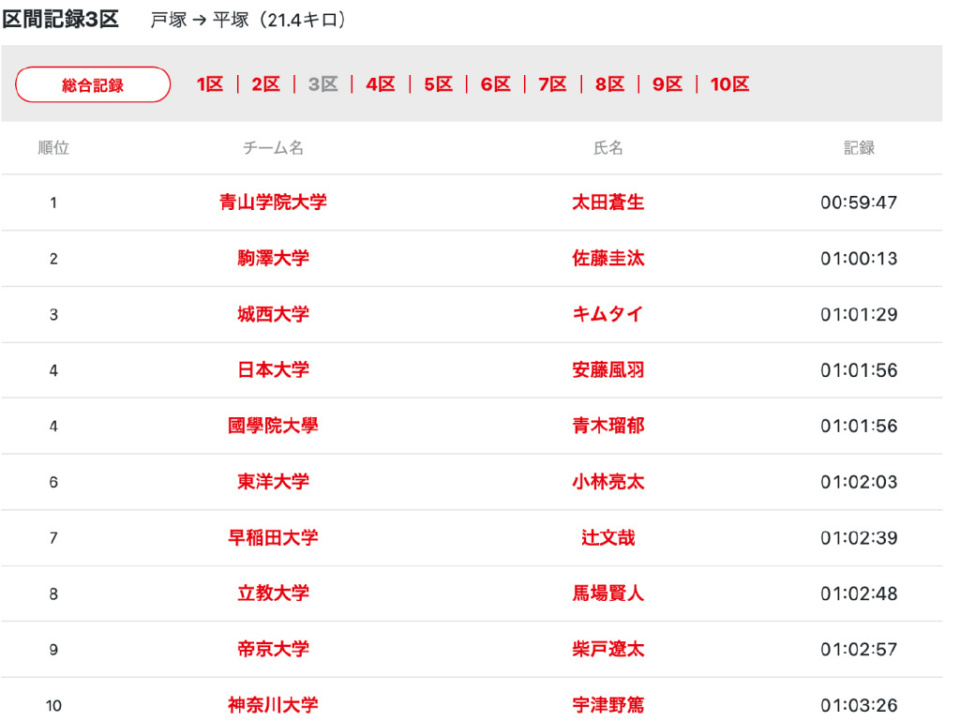Open runner link 馬場賢人
Image resolution: width=960 pixels, height=721 pixels.
(608, 594)
